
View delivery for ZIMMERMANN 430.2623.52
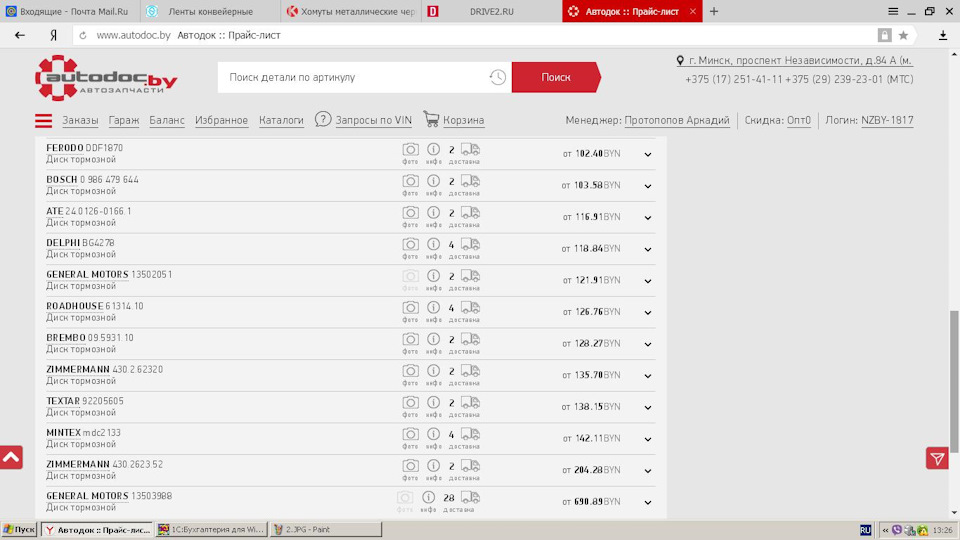tap(470, 466)
